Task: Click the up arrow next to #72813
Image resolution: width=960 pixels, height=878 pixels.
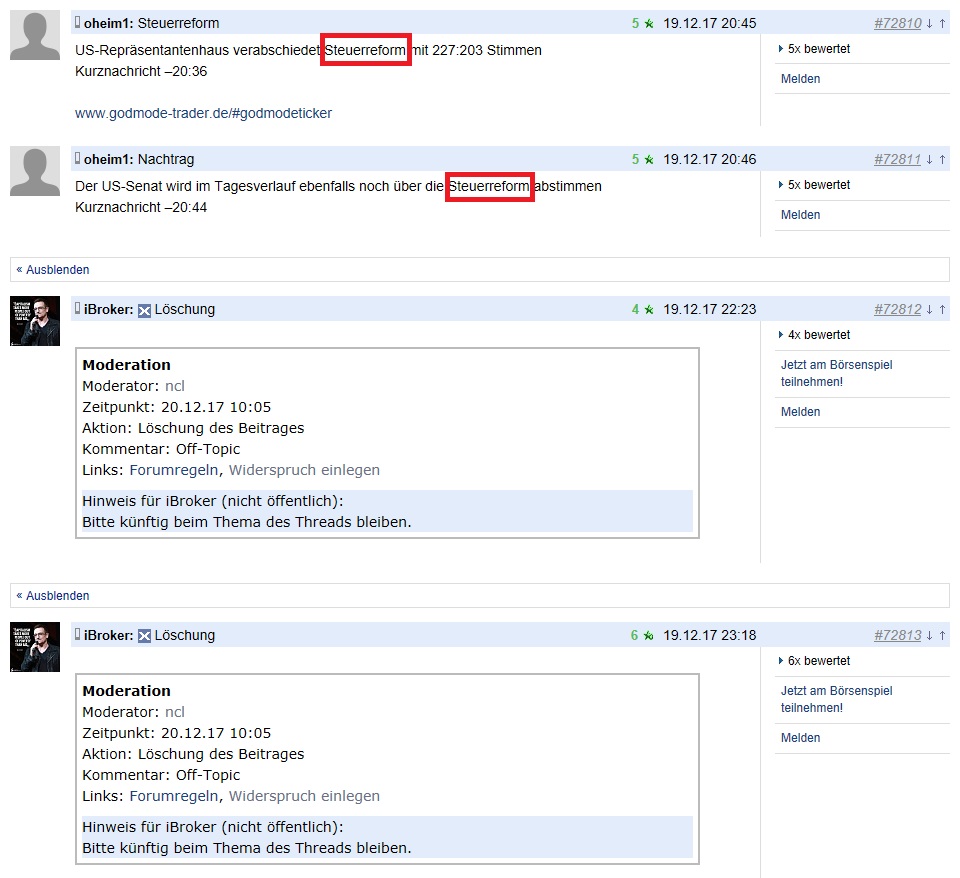Action: pyautogui.click(x=942, y=635)
